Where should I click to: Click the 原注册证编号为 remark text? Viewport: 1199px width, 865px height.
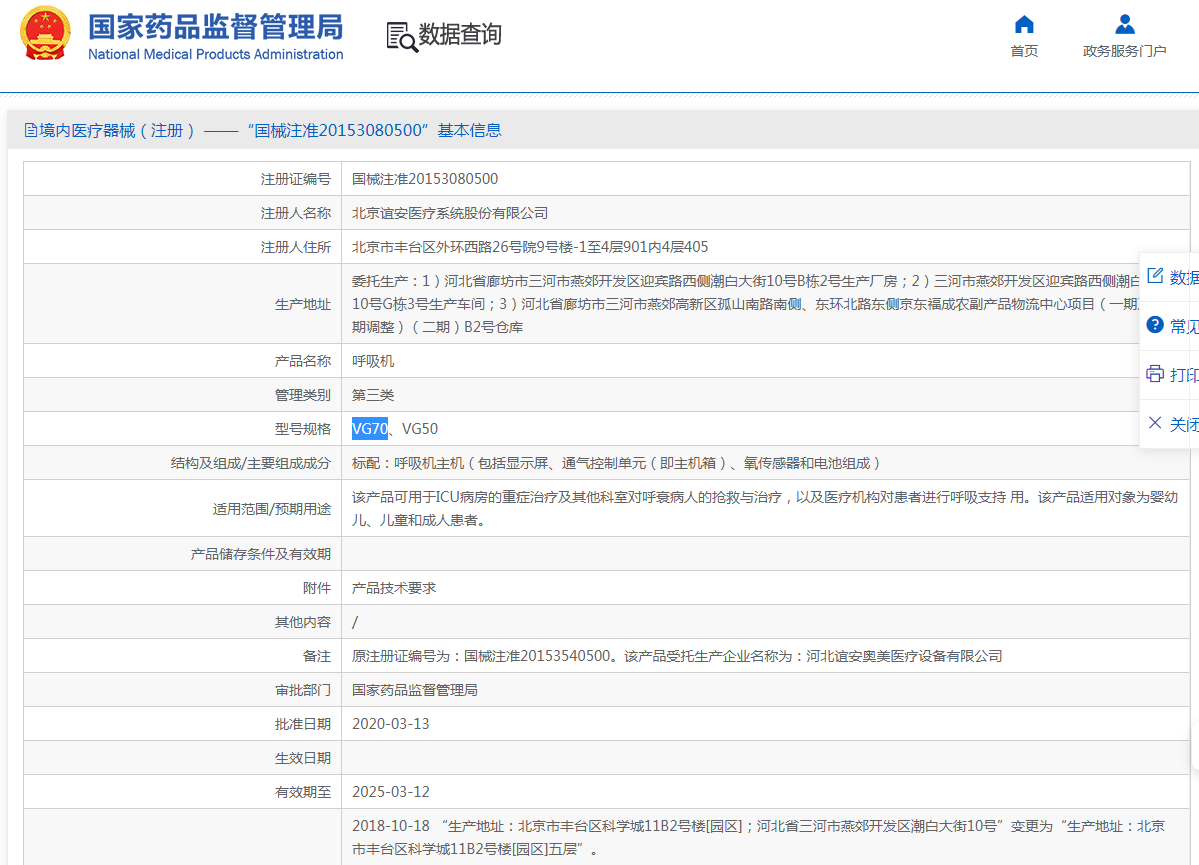click(x=677, y=656)
